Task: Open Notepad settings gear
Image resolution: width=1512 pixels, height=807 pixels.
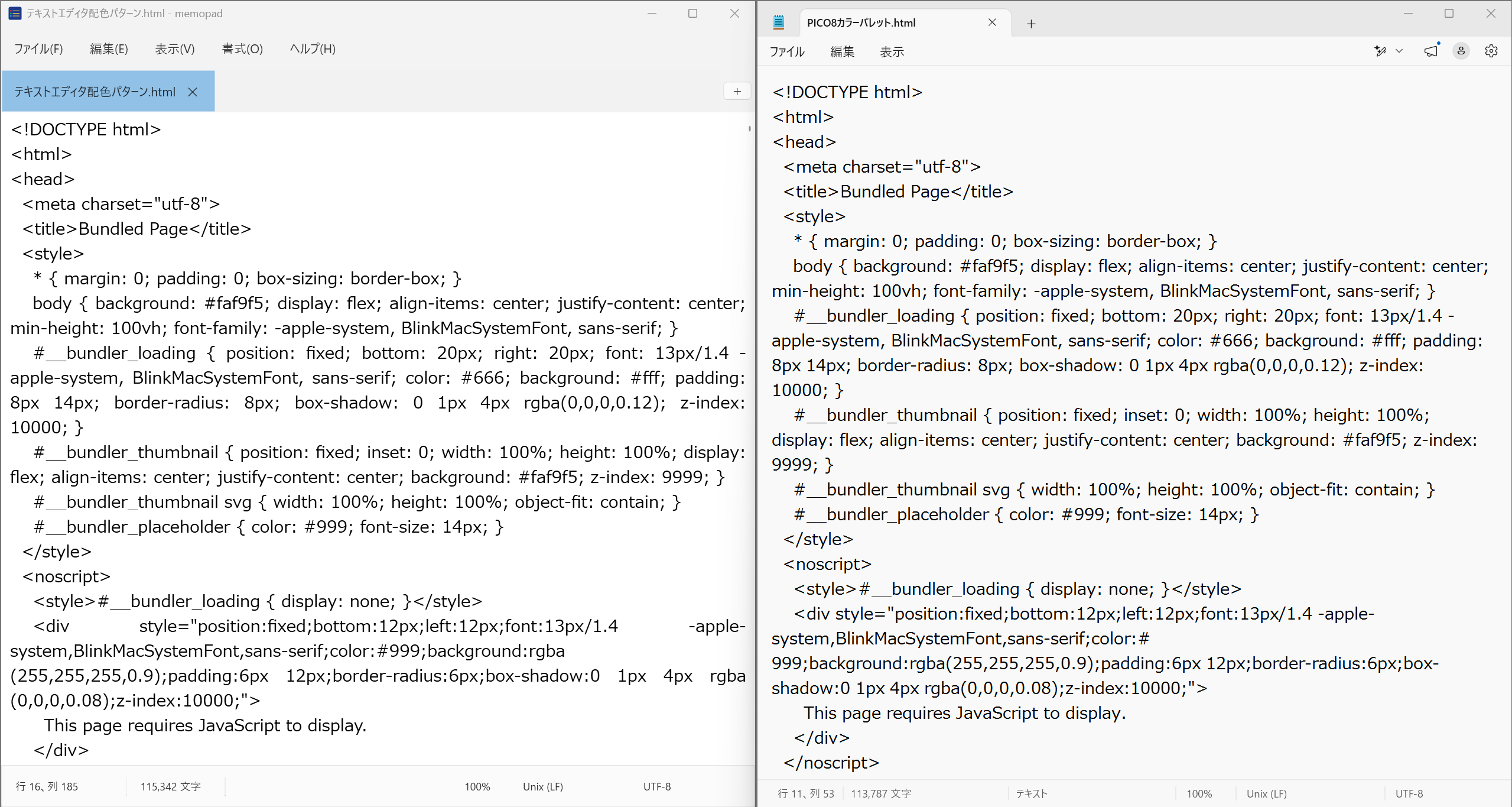Action: coord(1491,51)
